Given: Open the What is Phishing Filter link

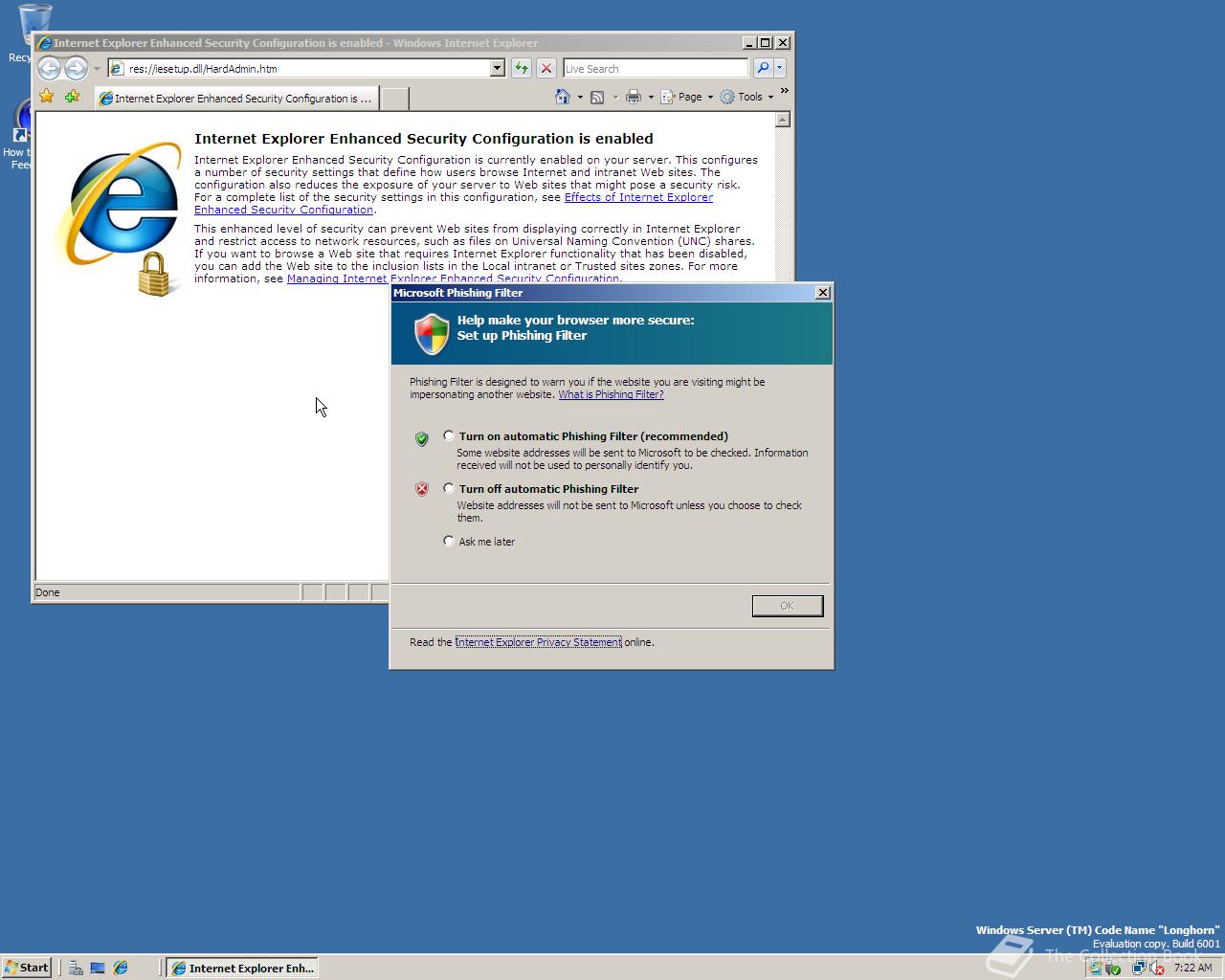Looking at the screenshot, I should coord(611,394).
